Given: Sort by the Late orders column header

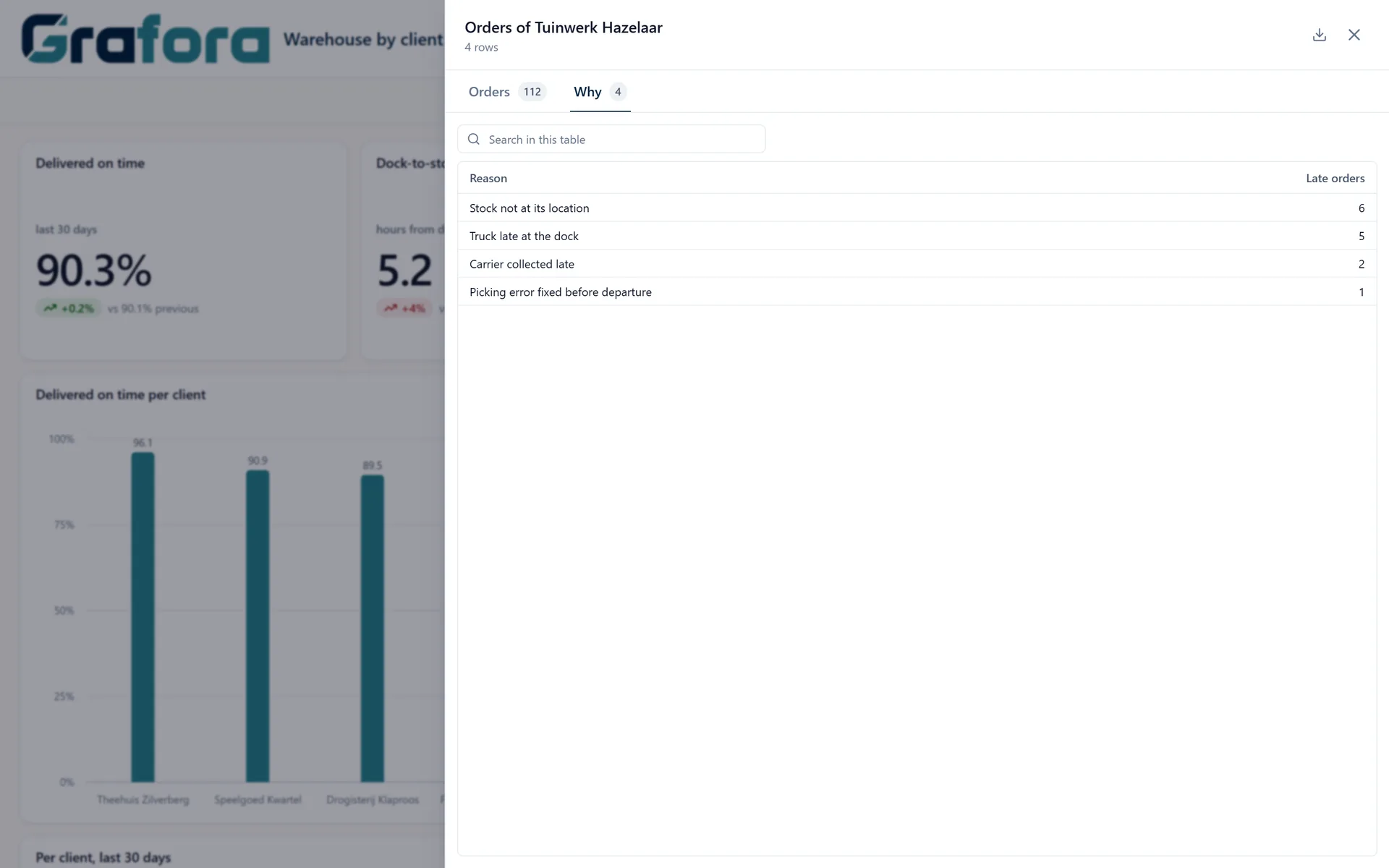Looking at the screenshot, I should coord(1335,178).
